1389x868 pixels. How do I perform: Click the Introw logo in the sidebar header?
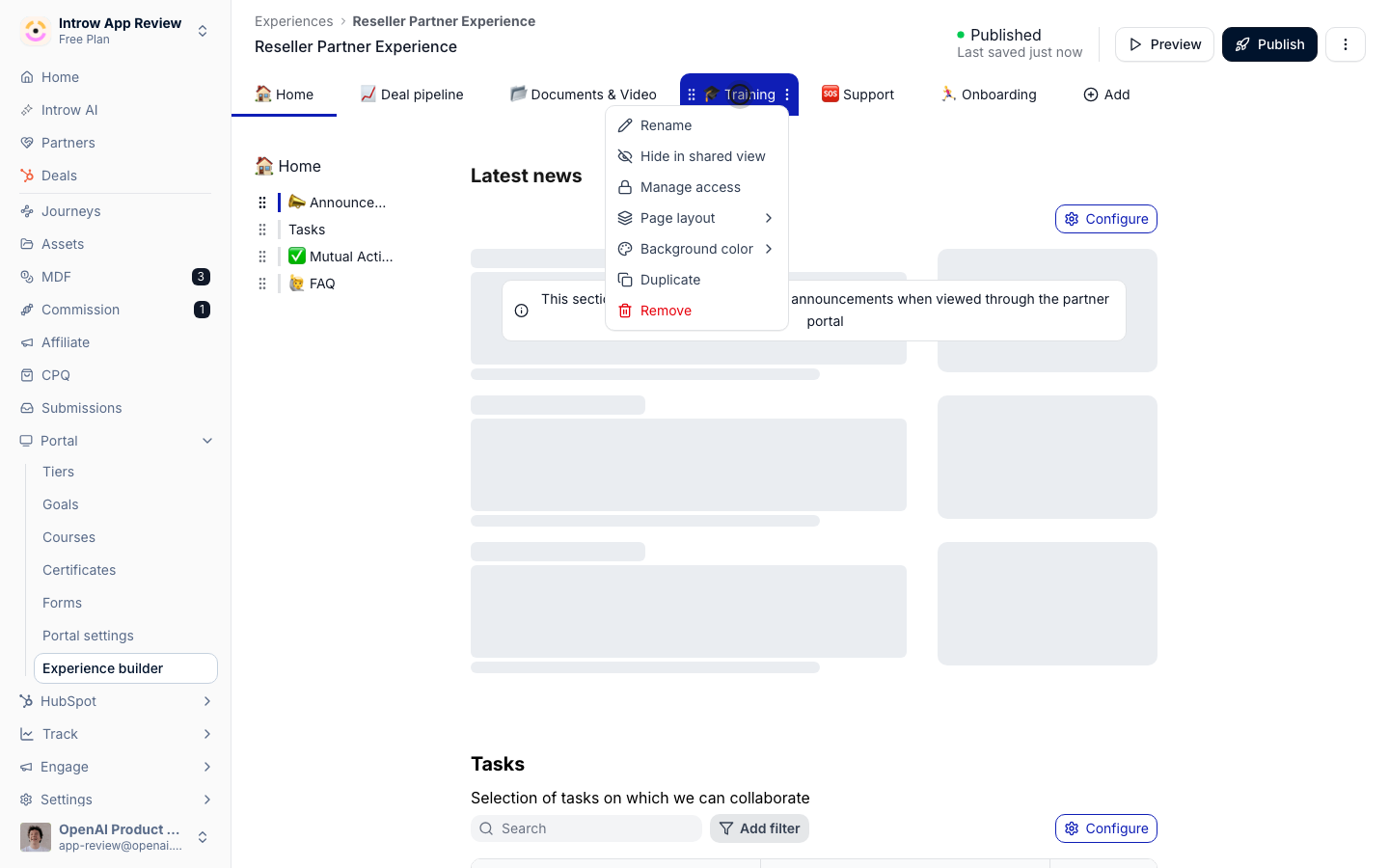coord(36,31)
